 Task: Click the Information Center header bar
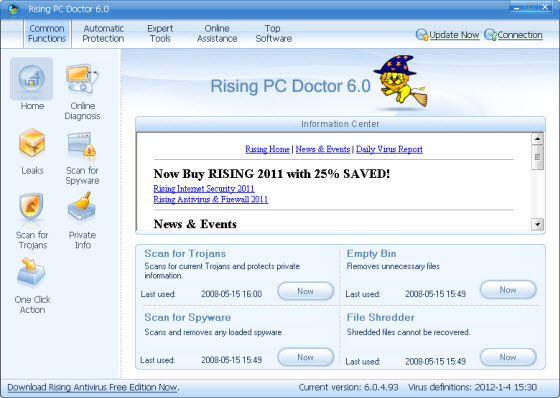coord(340,124)
